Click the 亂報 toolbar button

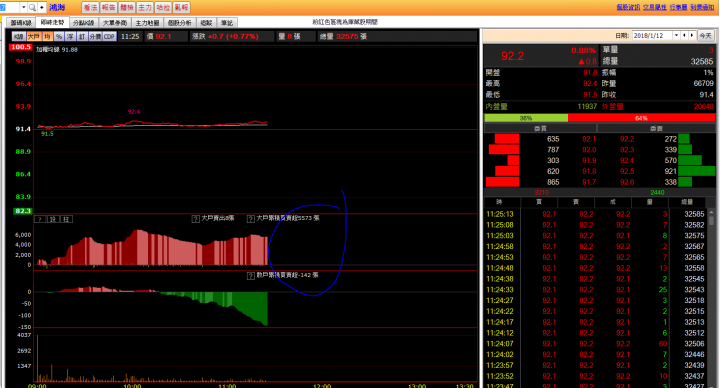click(x=181, y=7)
